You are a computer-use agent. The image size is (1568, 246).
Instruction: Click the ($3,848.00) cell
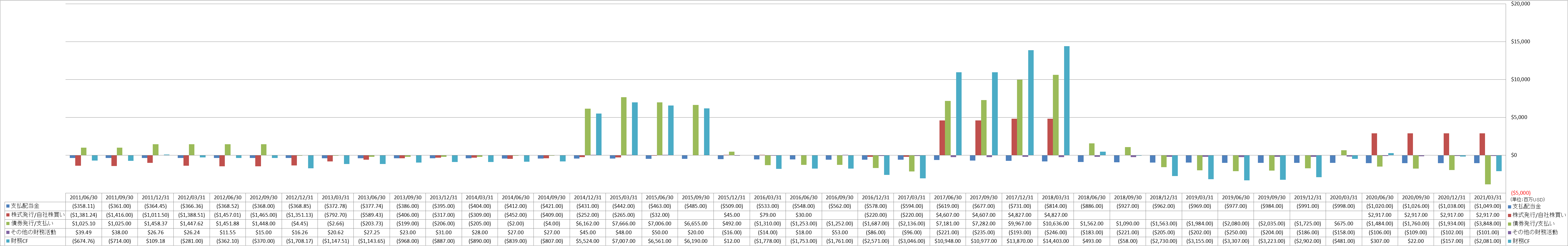[1488, 224]
